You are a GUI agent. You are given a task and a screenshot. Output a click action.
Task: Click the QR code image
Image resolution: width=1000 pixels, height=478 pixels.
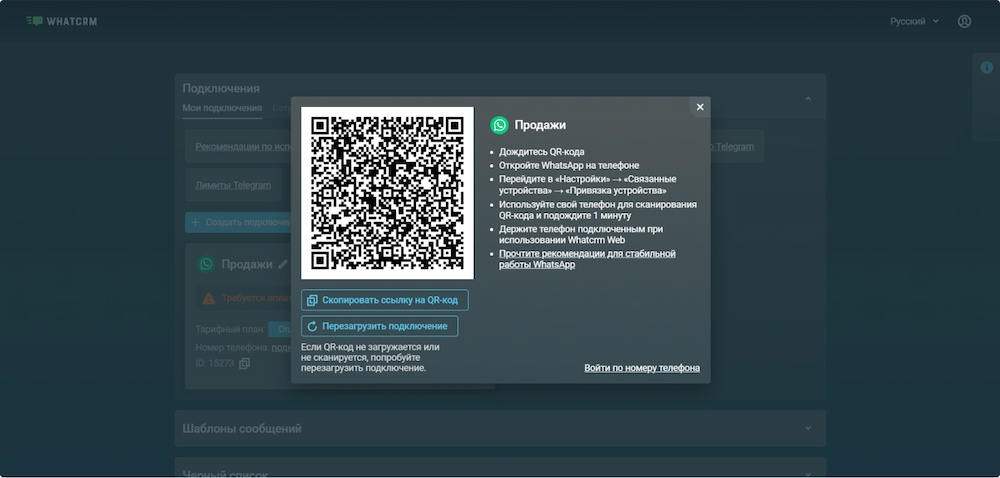387,193
